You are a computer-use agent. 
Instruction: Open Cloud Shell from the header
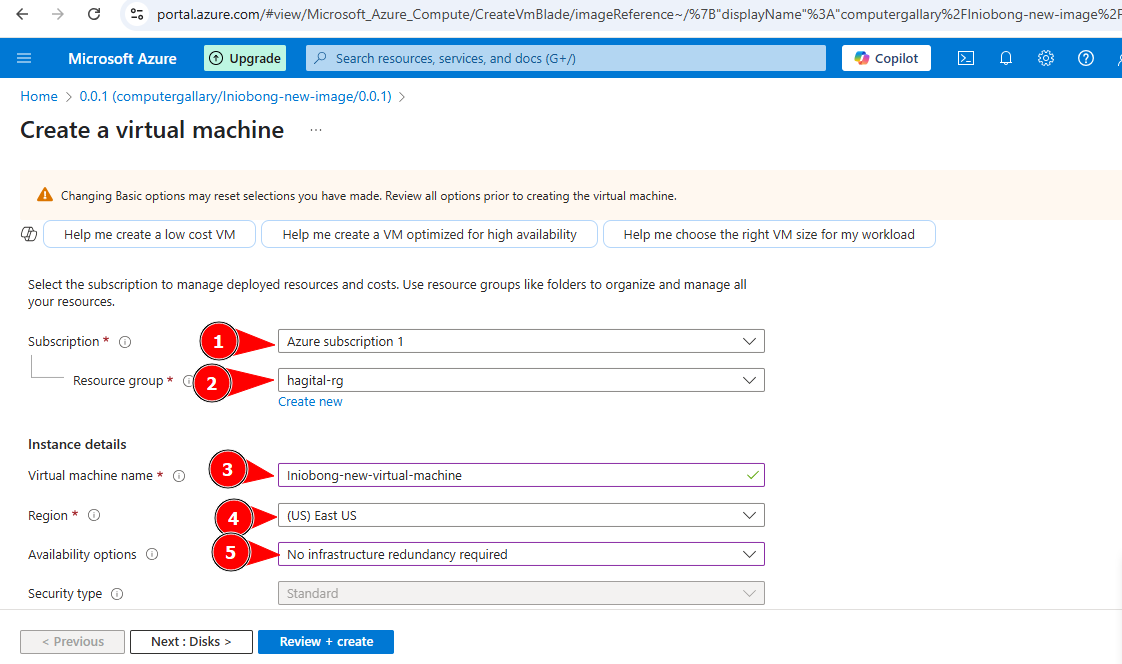(965, 58)
